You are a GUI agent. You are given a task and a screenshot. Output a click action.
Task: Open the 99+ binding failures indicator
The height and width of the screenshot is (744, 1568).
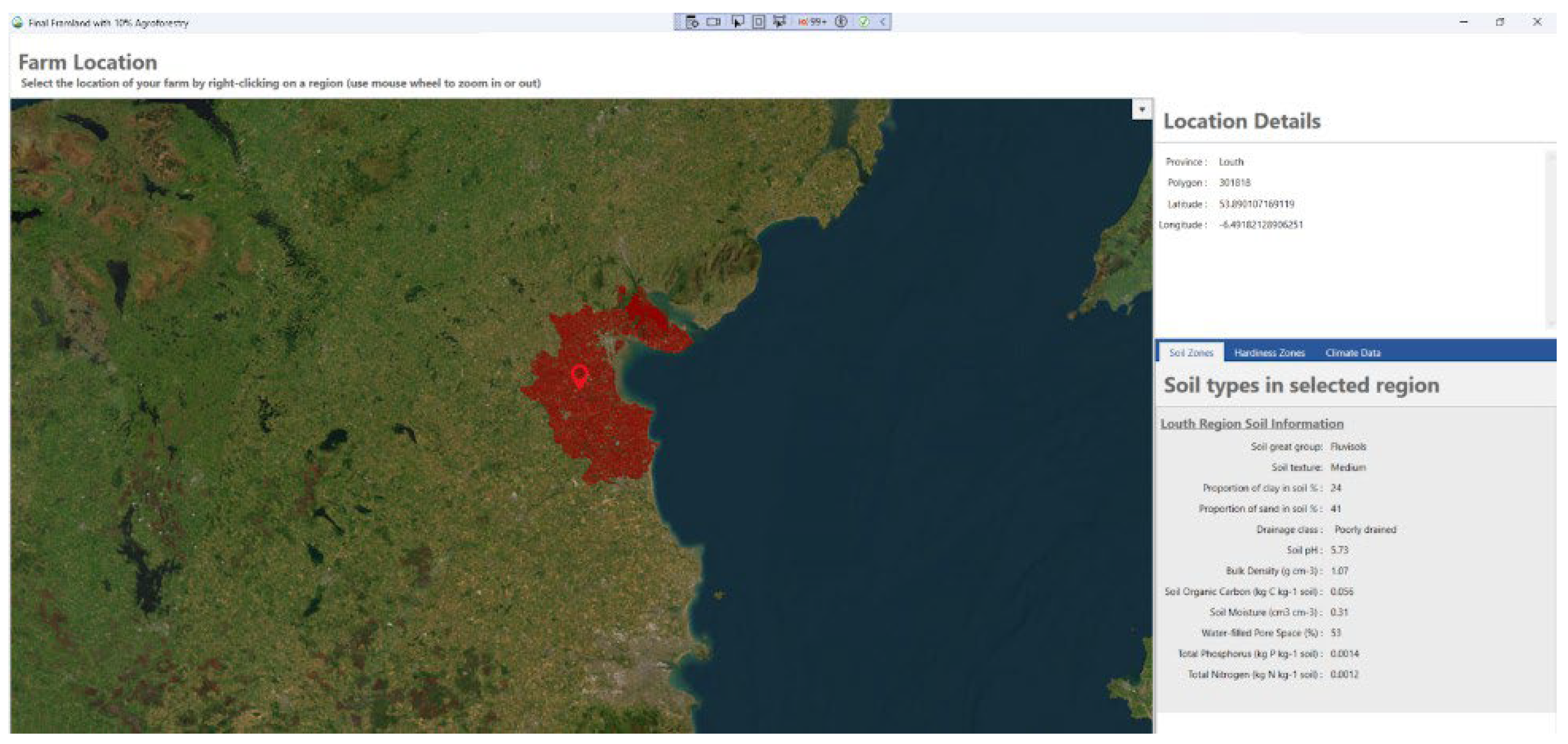(x=812, y=22)
